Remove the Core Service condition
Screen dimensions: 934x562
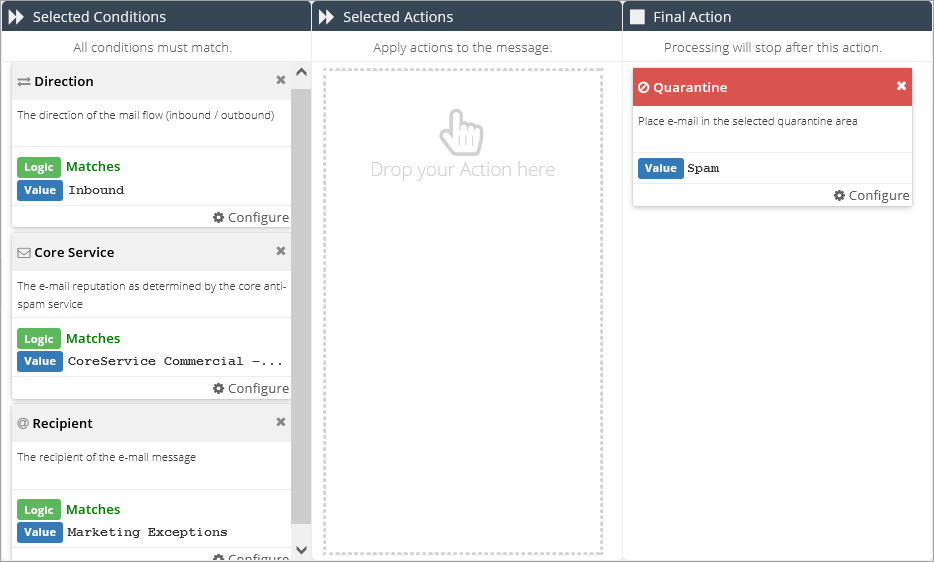[x=281, y=252]
